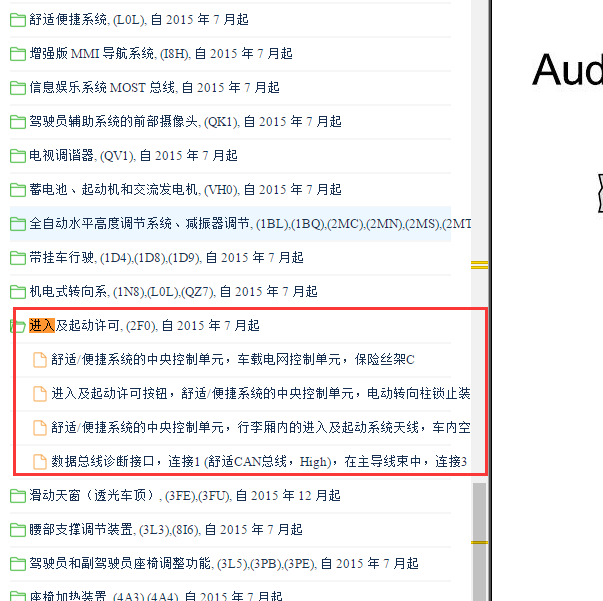Open 增强版 MMI 导航系统, (I8H) entry
The width and height of the screenshot is (603, 601).
coord(161,53)
